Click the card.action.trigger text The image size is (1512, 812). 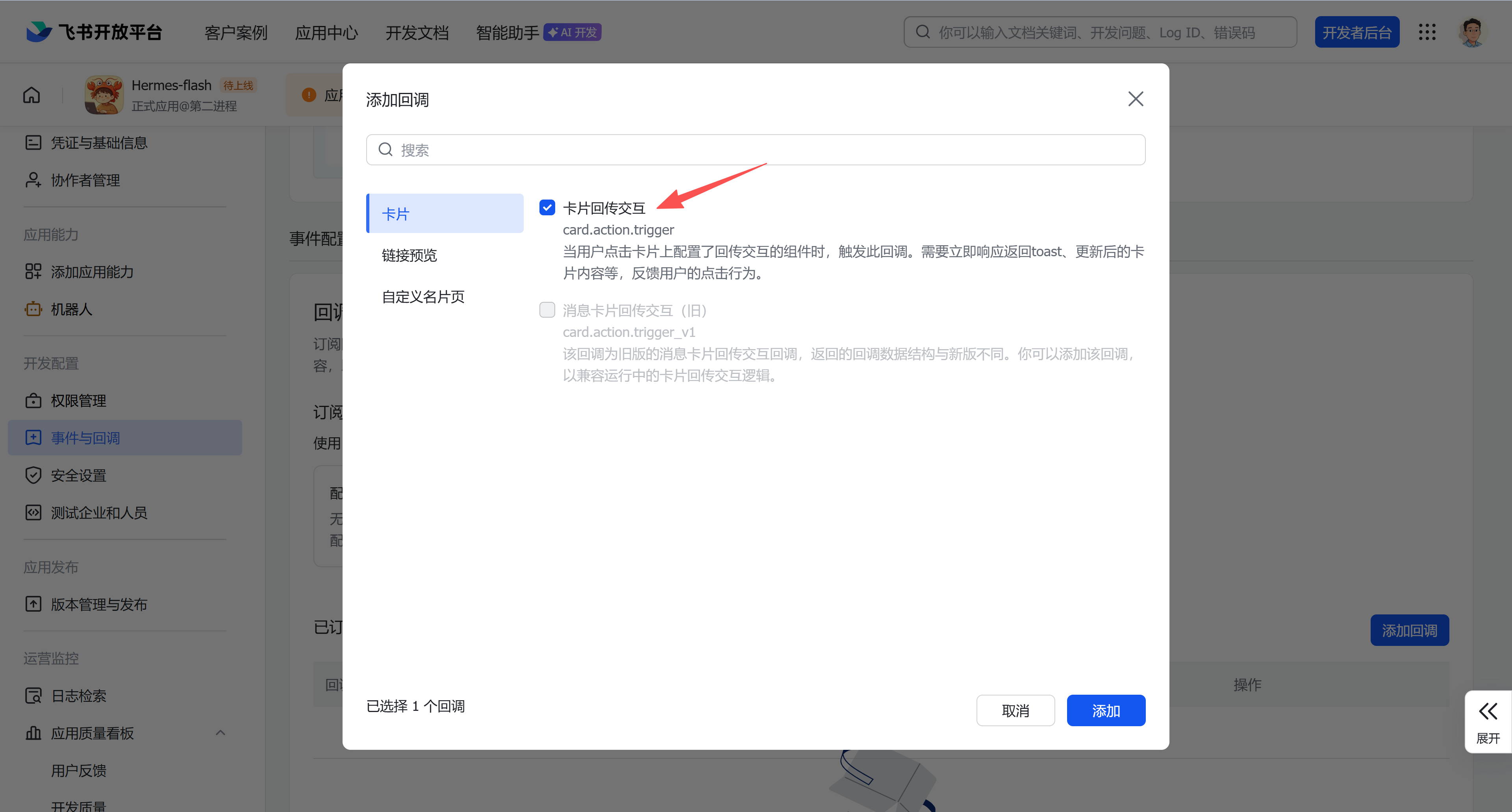618,229
